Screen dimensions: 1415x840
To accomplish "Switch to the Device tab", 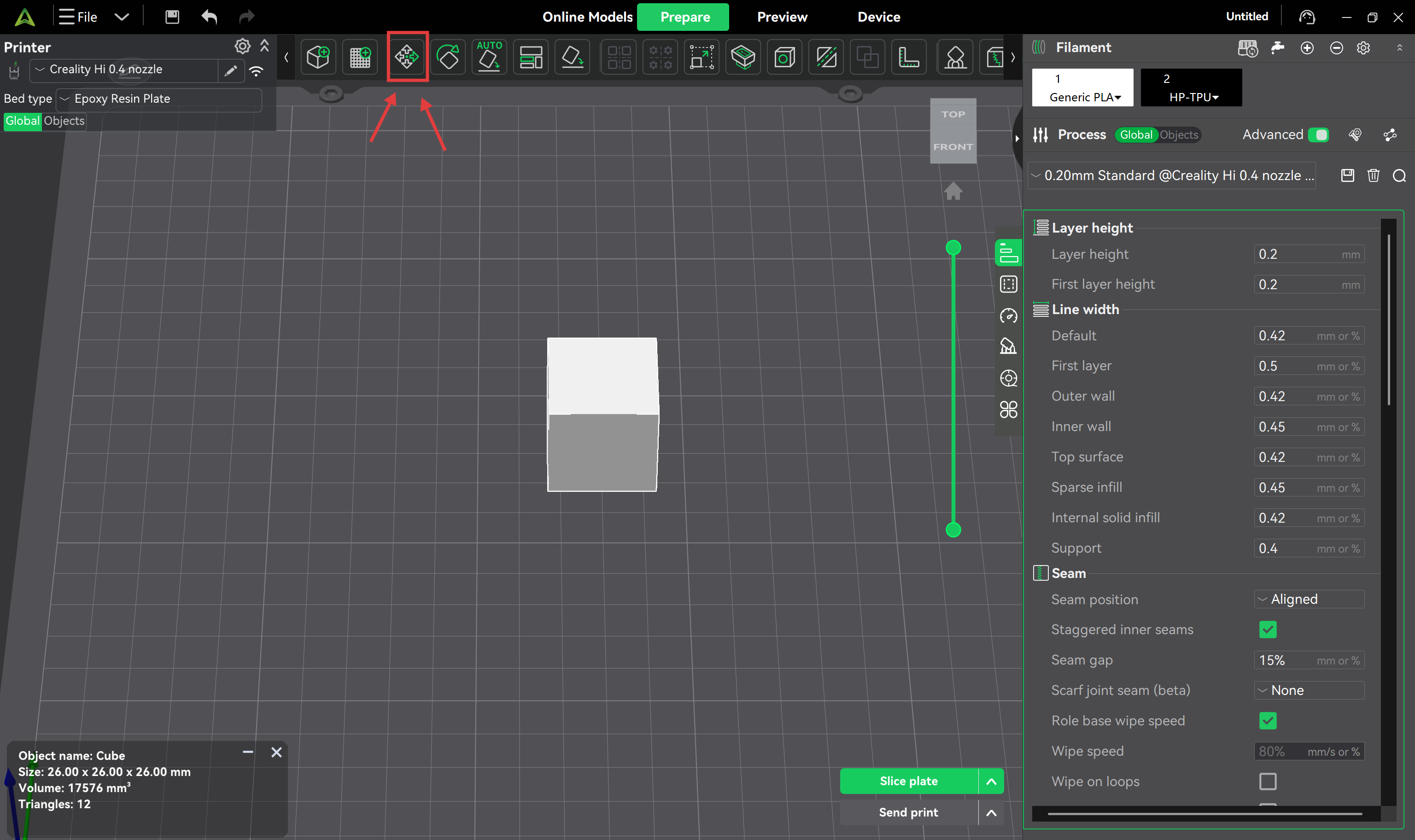I will [x=879, y=17].
